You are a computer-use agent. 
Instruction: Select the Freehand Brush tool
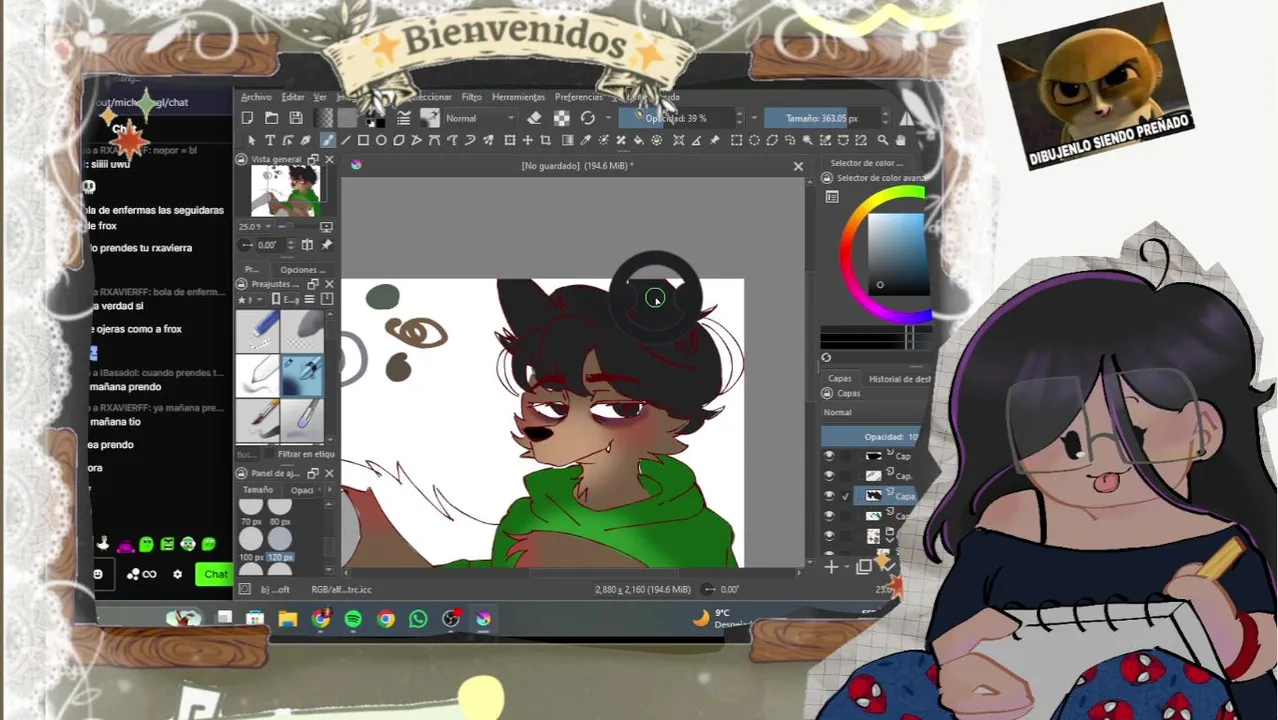pyautogui.click(x=327, y=140)
